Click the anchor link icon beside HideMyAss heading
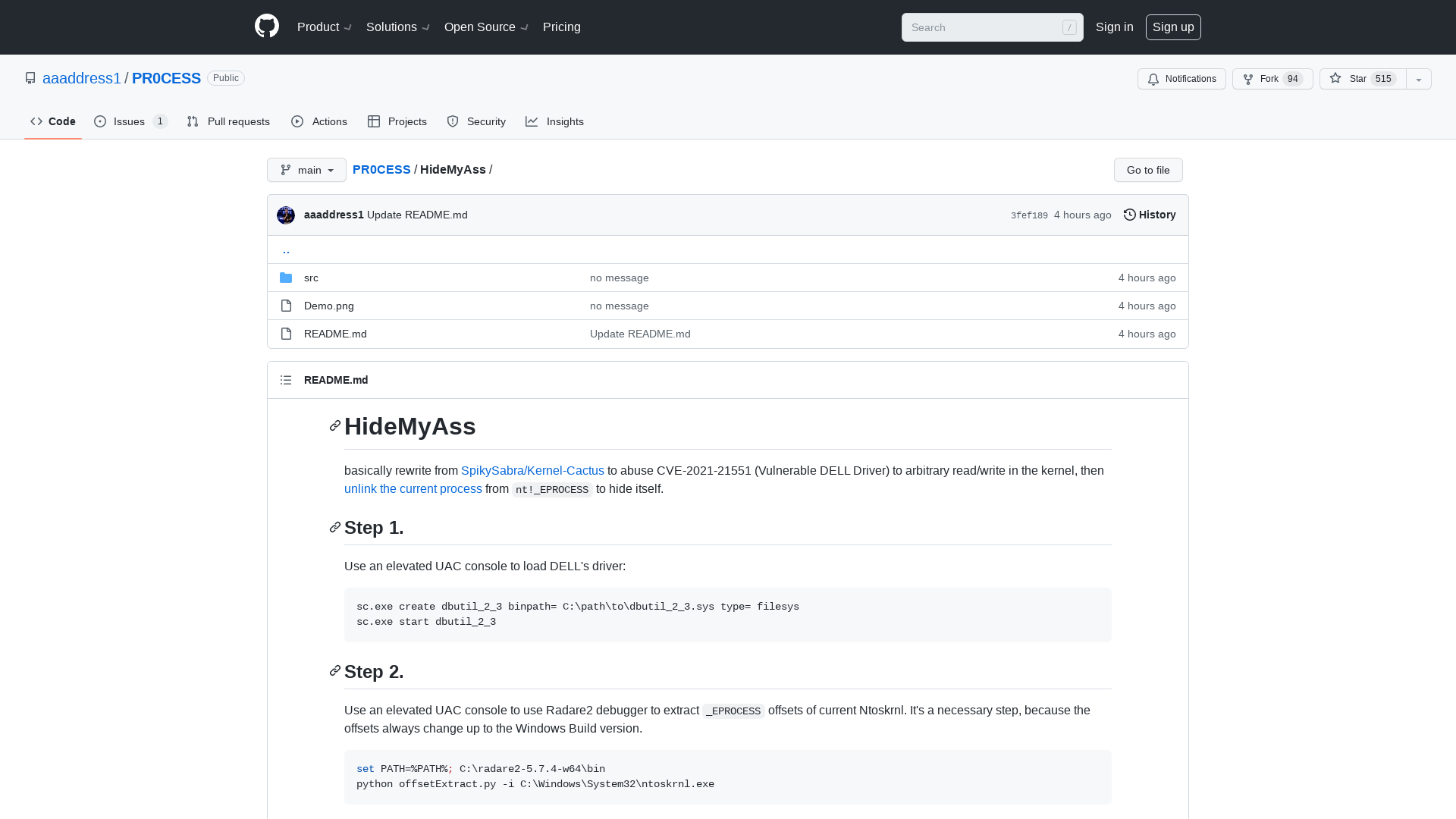 pos(334,426)
